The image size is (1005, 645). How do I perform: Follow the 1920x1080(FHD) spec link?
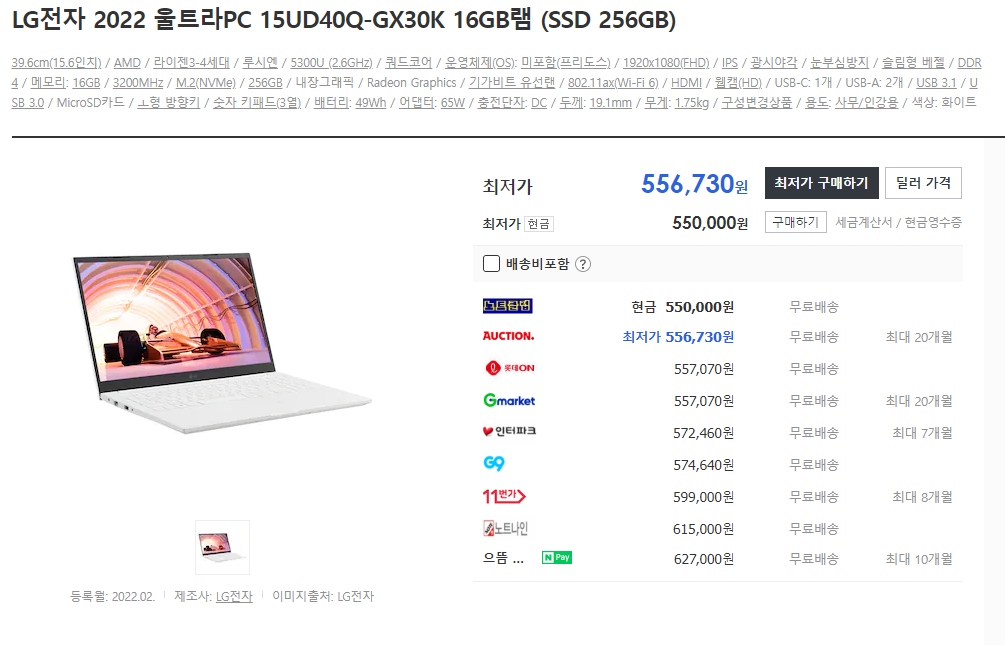pos(666,63)
